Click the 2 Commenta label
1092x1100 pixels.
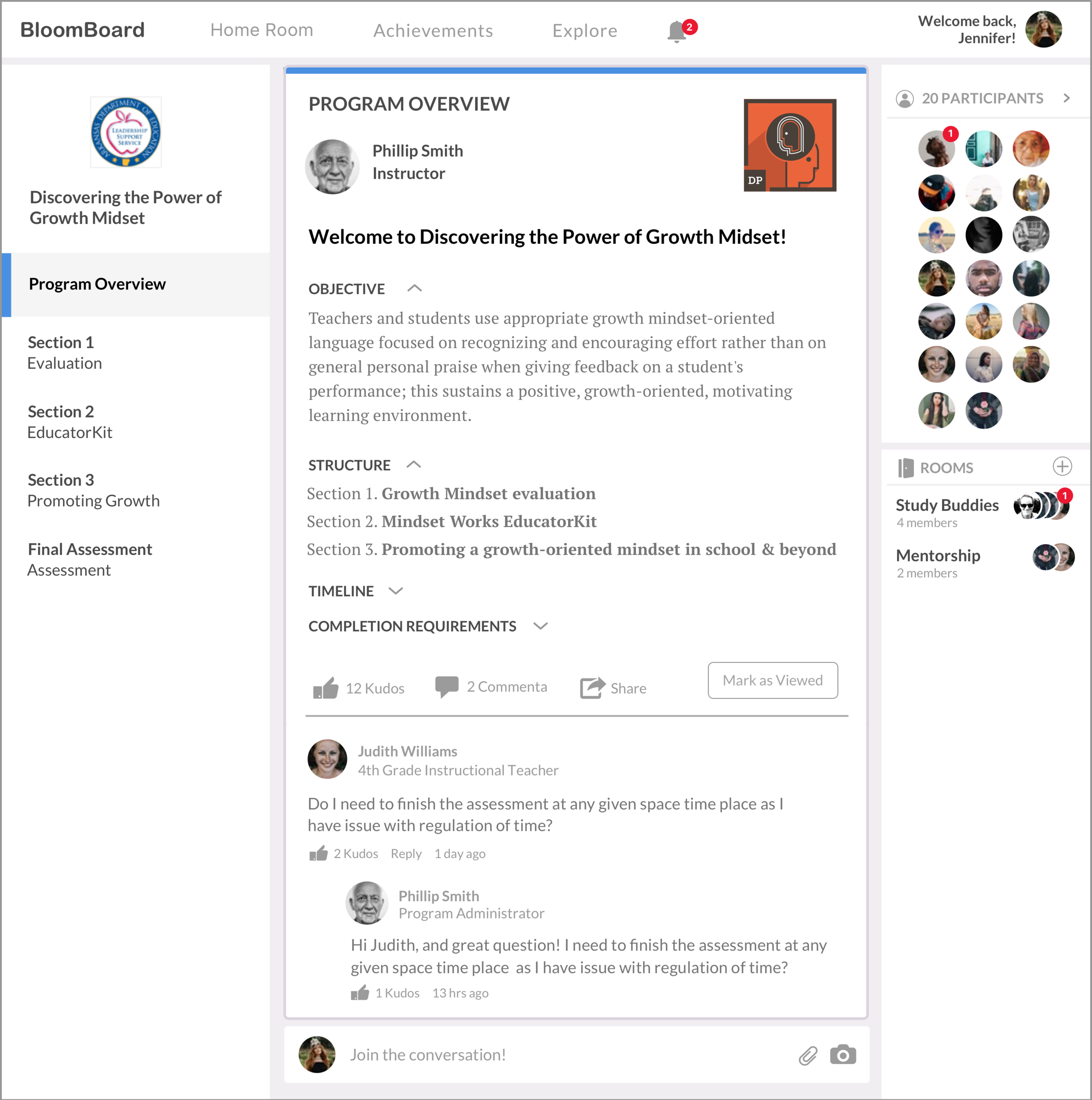pos(507,686)
